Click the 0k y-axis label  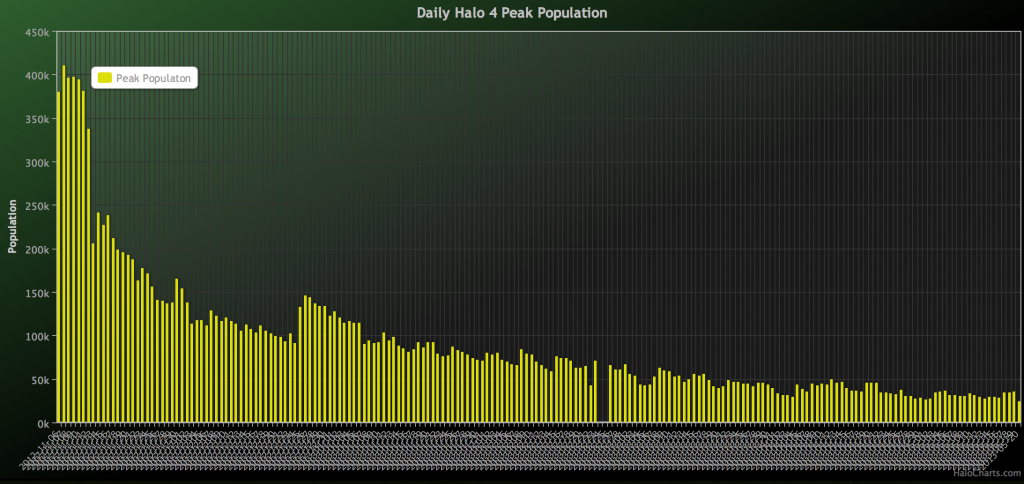point(42,423)
